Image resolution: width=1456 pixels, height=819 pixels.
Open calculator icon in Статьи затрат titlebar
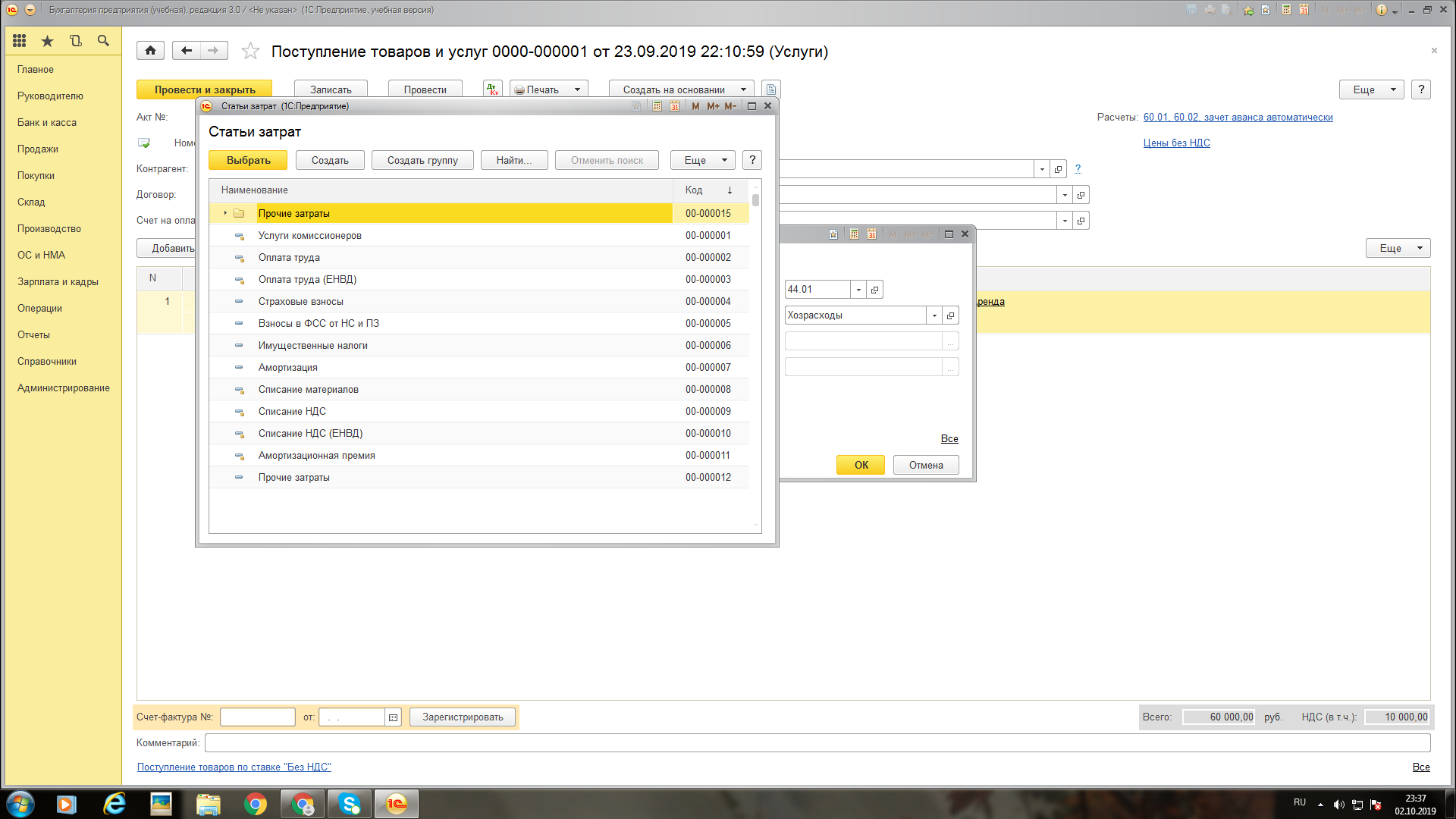click(657, 106)
